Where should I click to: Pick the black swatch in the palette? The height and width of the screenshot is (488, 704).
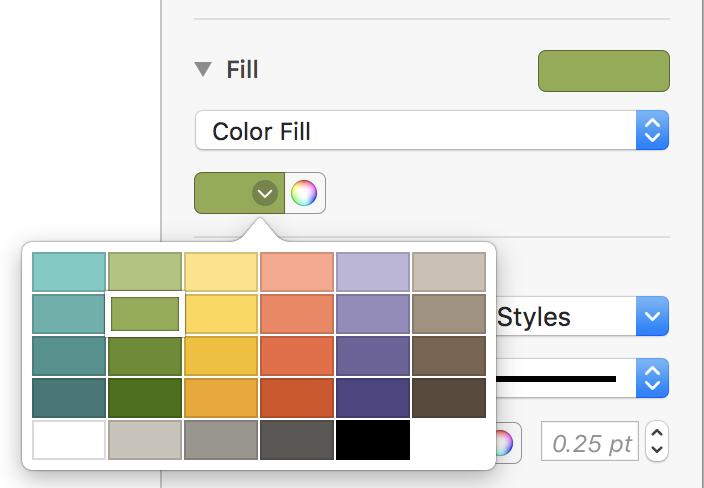pos(373,440)
